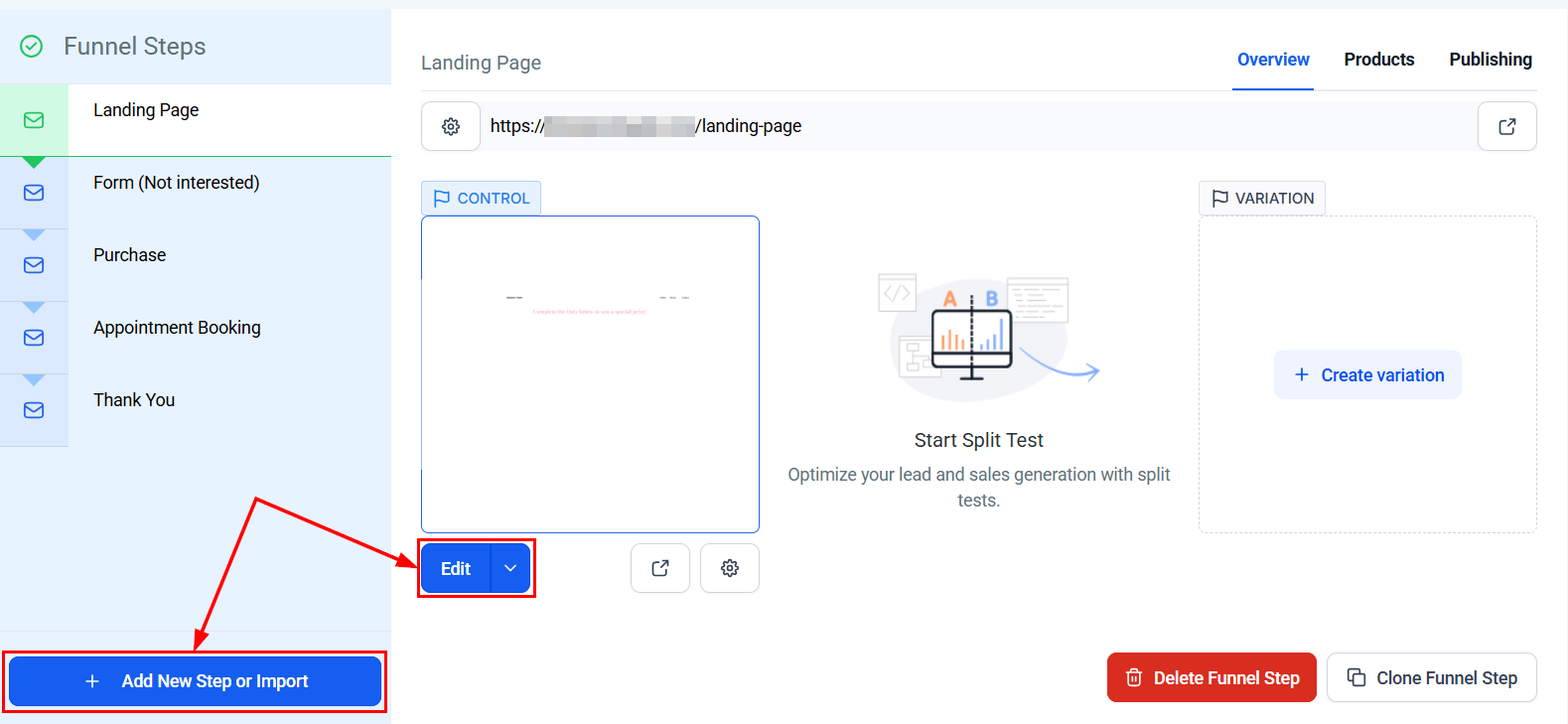This screenshot has height=724, width=1568.
Task: Click the envelope icon beside Thank You step
Action: click(34, 410)
